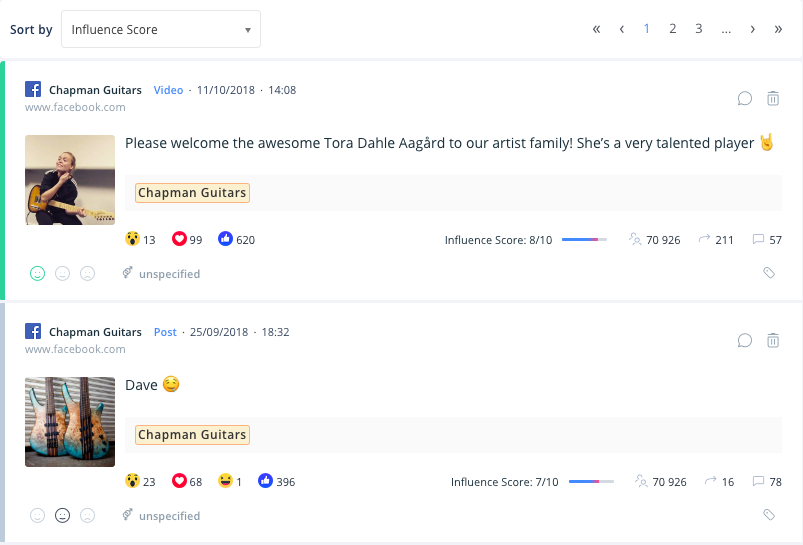
Task: Click unspecified gender label on the Dave post
Action: click(169, 516)
